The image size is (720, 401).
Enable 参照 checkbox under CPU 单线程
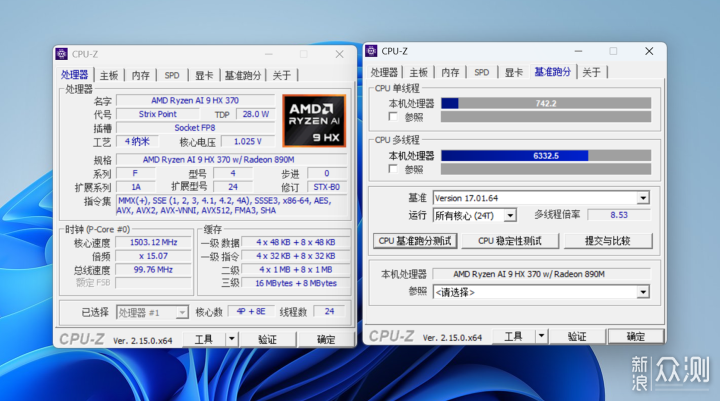tap(393, 117)
